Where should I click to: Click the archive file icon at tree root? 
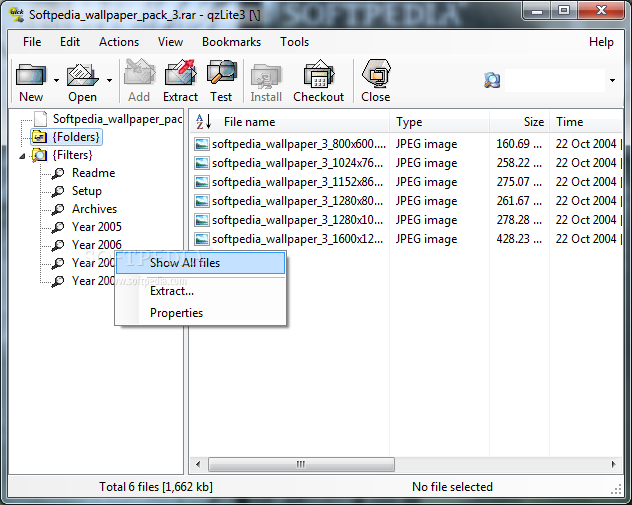(40, 119)
